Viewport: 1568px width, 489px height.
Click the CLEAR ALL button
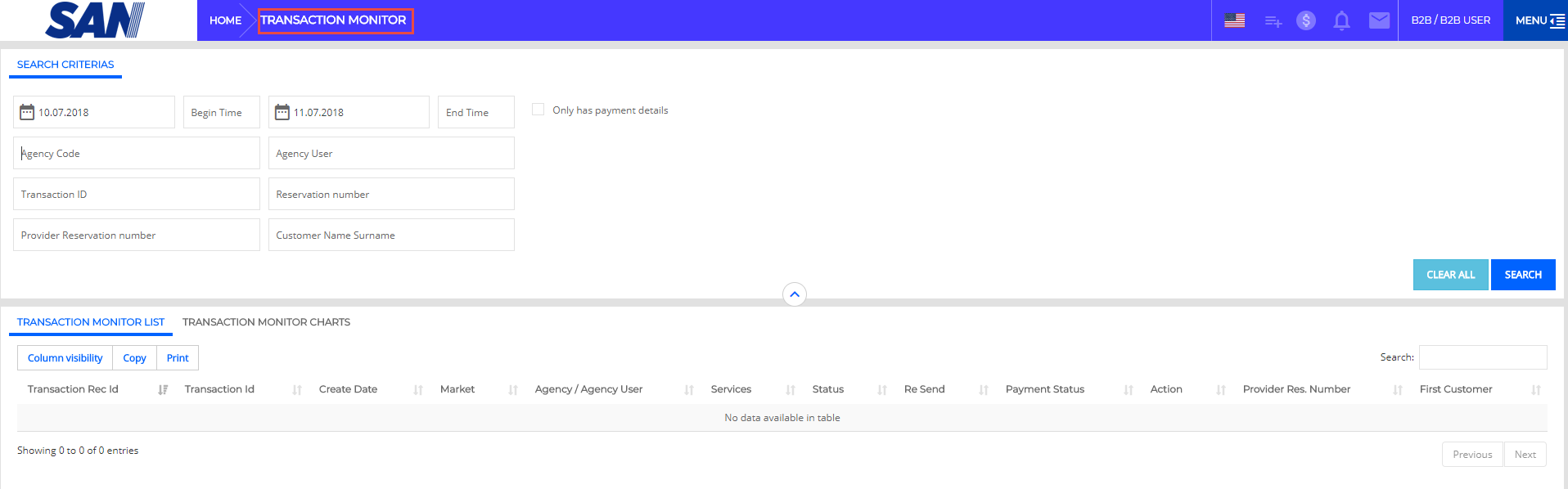1450,275
